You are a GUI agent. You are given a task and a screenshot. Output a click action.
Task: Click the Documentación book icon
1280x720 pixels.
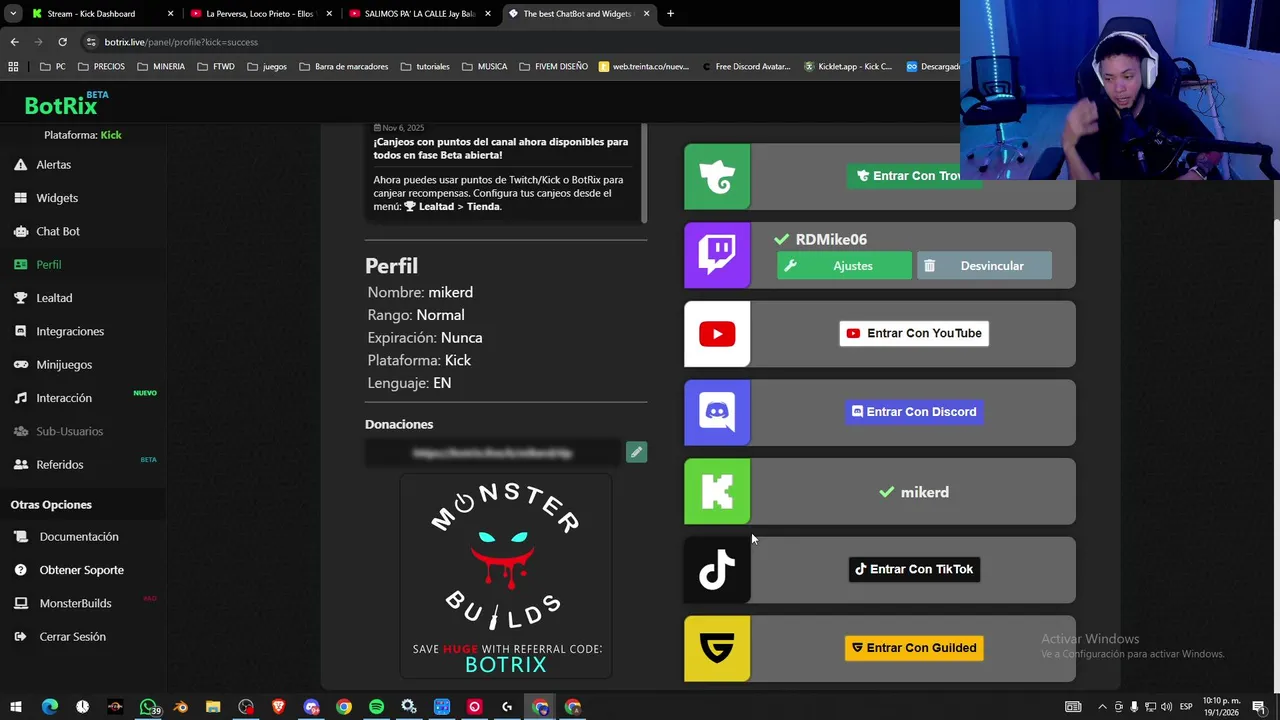20,537
